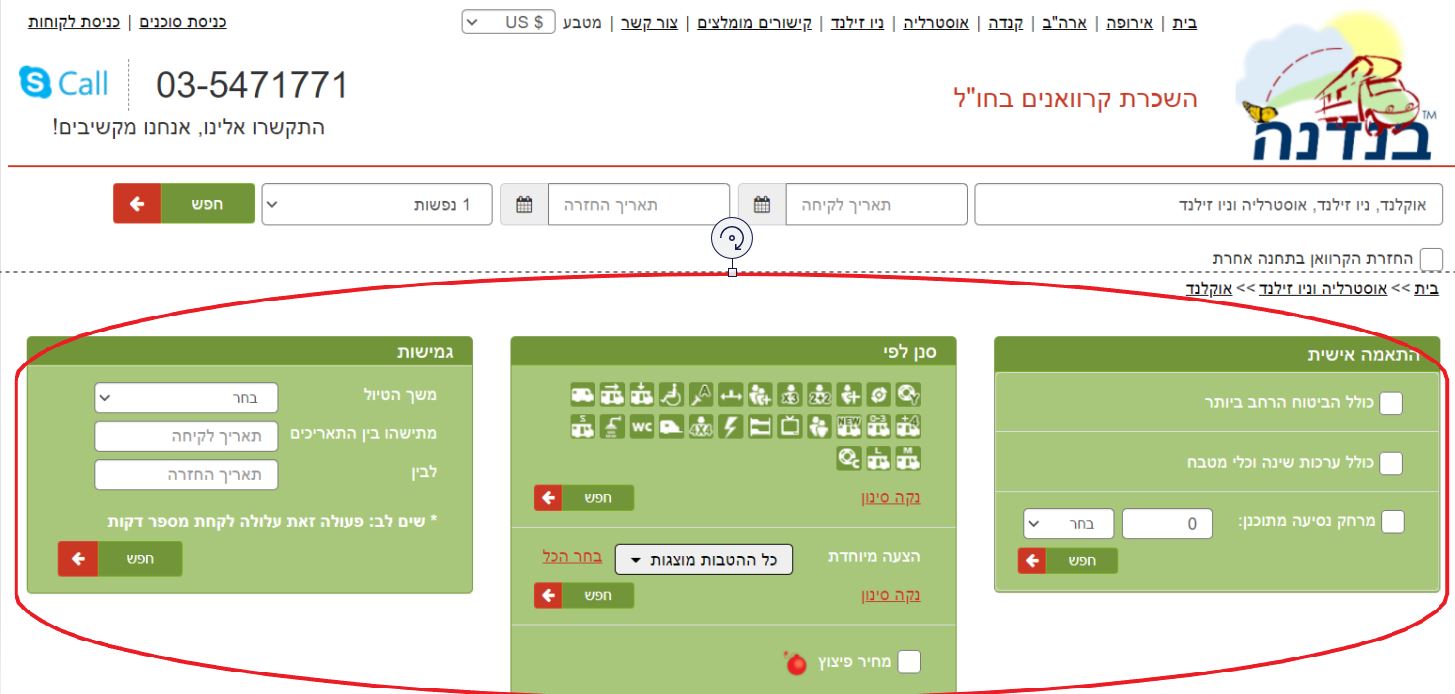Tick the 'מחיר פיצוץ' checkbox

pyautogui.click(x=909, y=662)
